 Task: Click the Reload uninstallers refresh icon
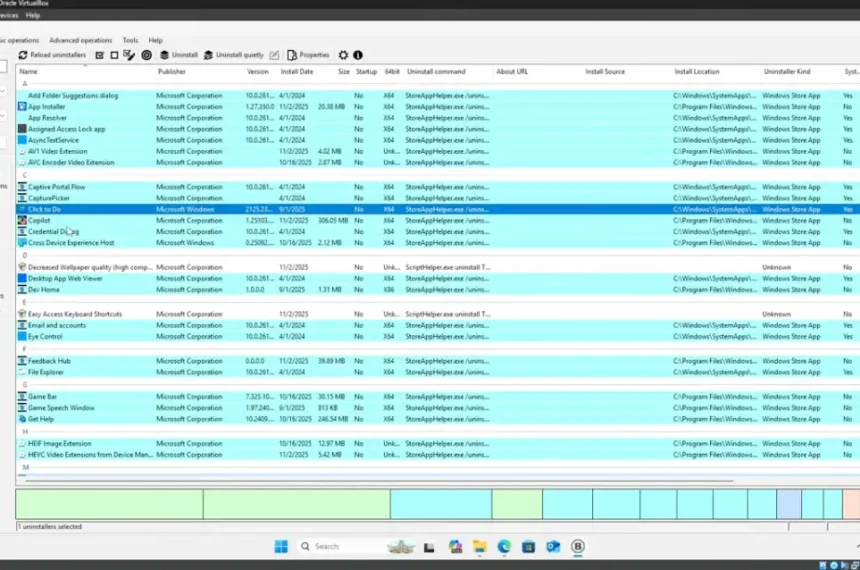(x=22, y=55)
